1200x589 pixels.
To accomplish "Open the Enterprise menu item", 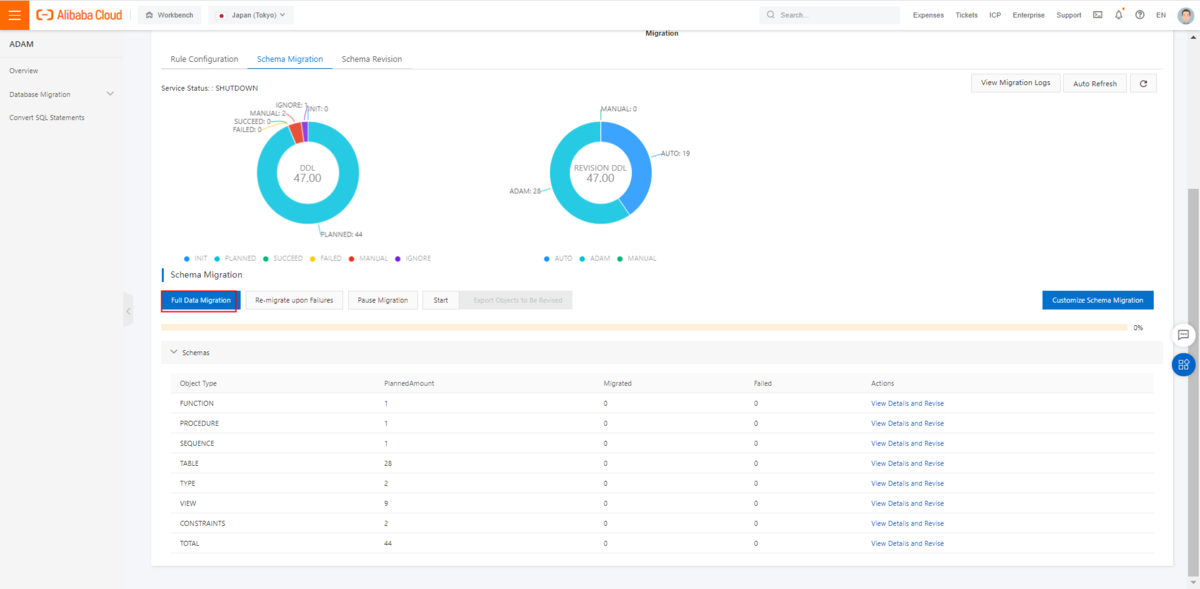I will 1028,15.
